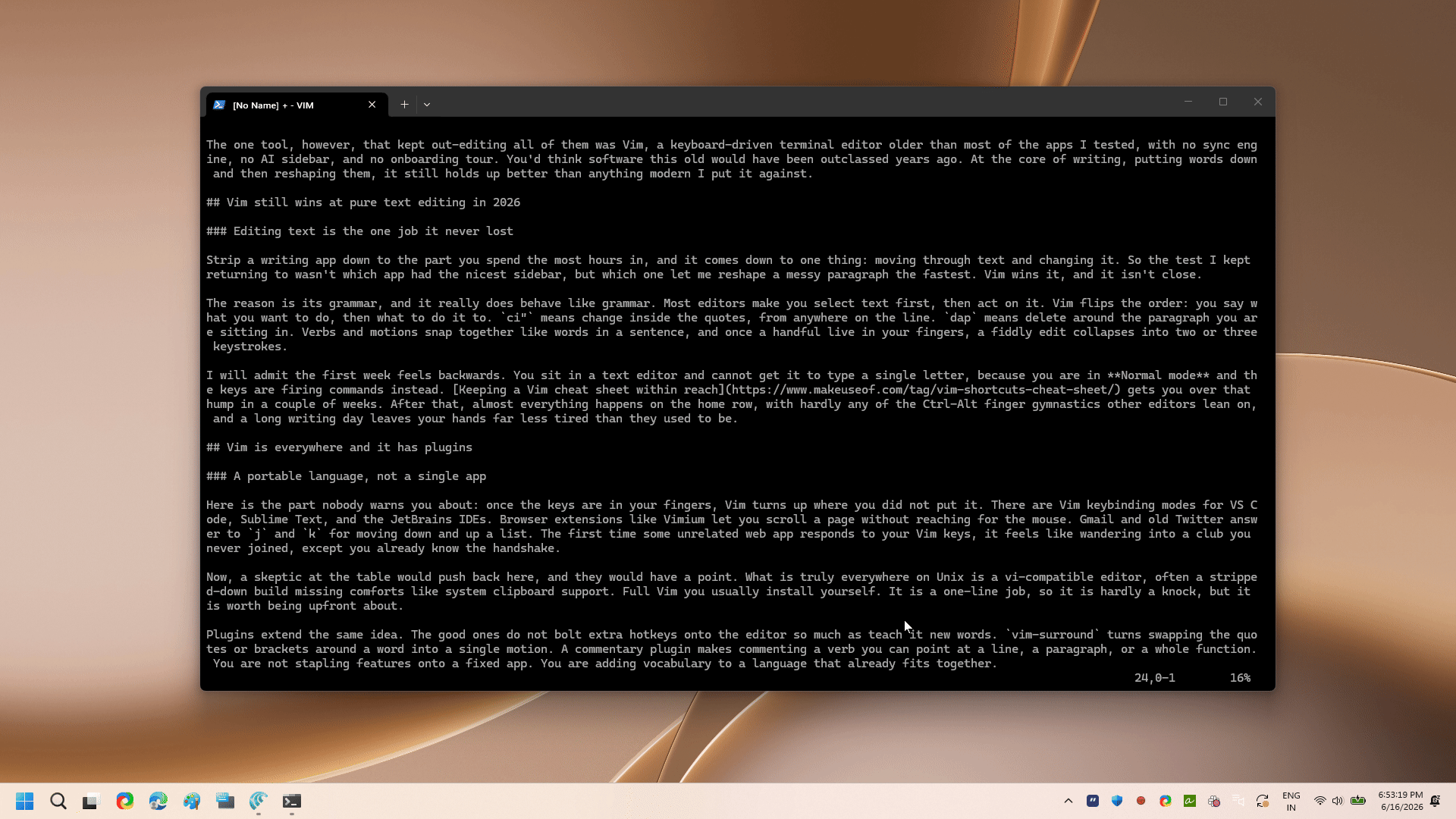The image size is (1456, 819).
Task: Click the `dap` command text
Action: (961, 318)
